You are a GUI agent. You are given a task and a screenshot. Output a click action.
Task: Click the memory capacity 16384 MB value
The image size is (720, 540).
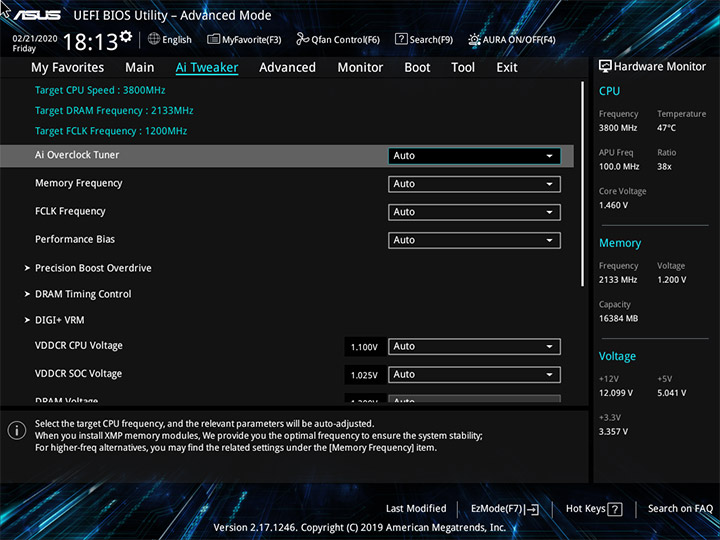click(x=619, y=318)
